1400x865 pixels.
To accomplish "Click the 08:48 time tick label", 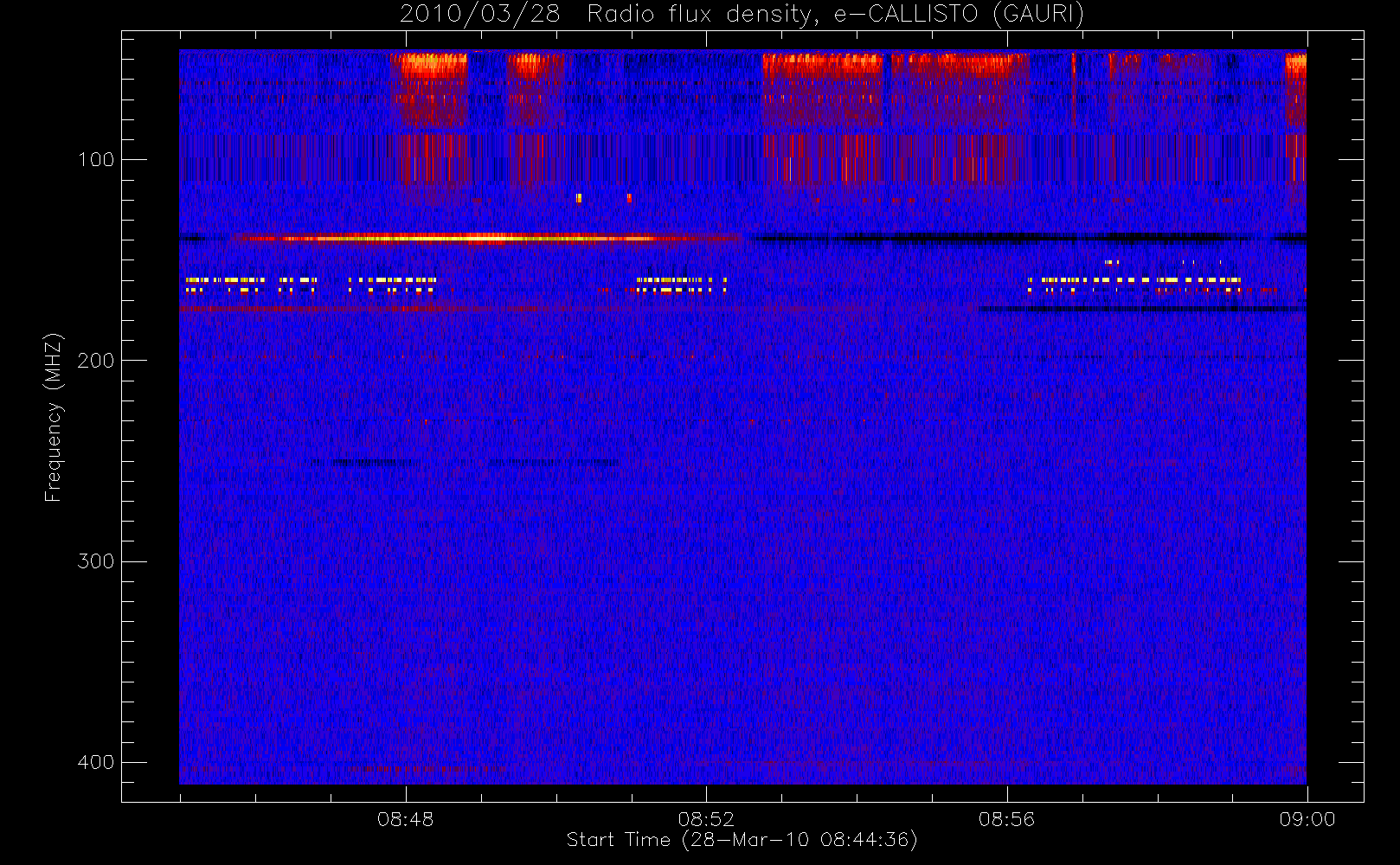I will click(x=405, y=819).
